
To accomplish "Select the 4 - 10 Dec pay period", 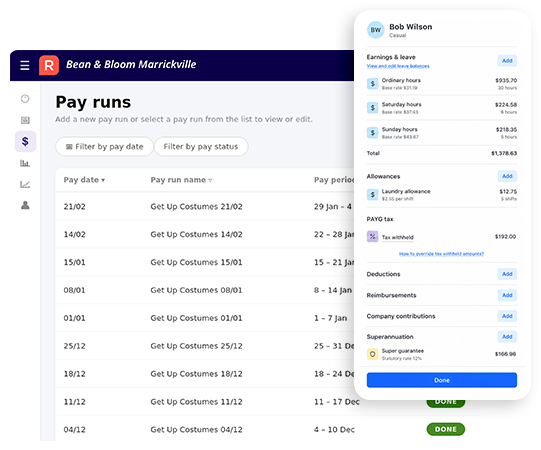I will [x=334, y=430].
